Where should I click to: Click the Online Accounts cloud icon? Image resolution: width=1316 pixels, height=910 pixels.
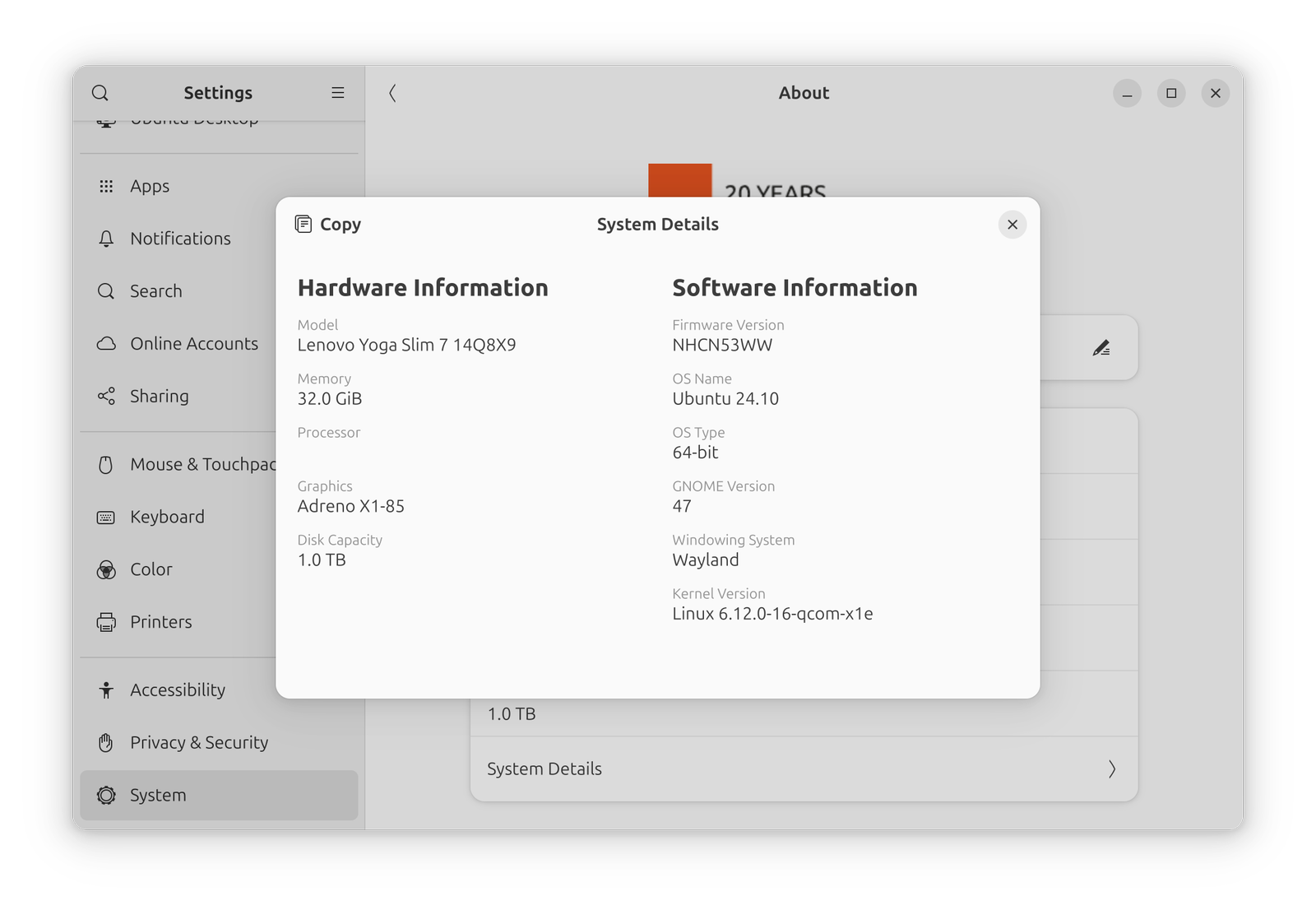pyautogui.click(x=106, y=344)
